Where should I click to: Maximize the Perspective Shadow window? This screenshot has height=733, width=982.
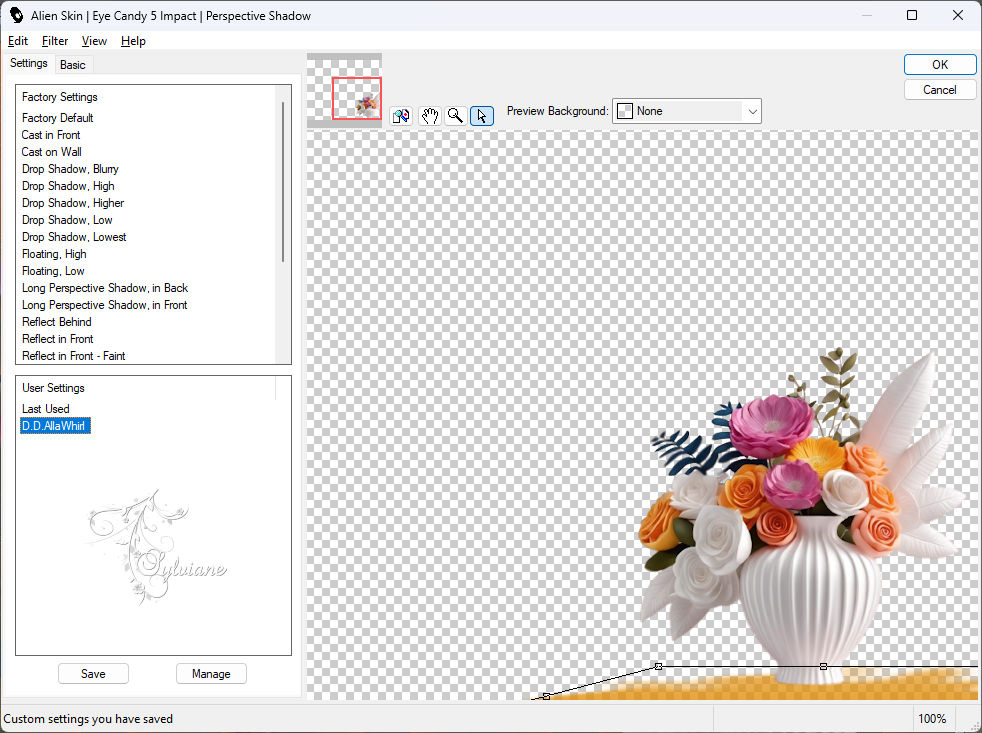point(912,15)
